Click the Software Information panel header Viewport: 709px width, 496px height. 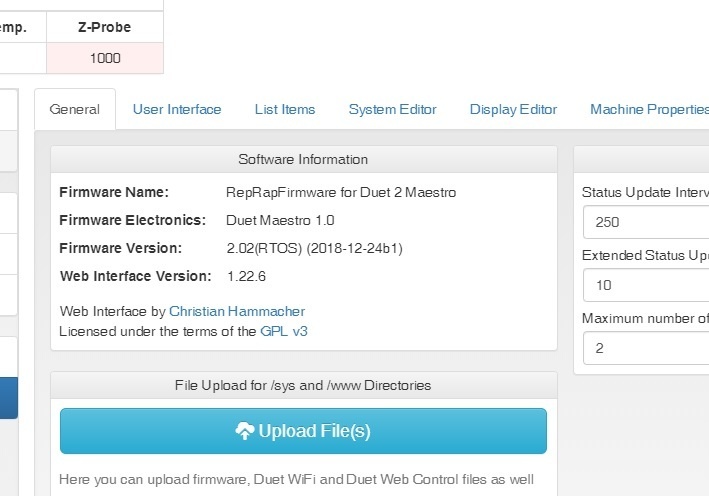(303, 159)
